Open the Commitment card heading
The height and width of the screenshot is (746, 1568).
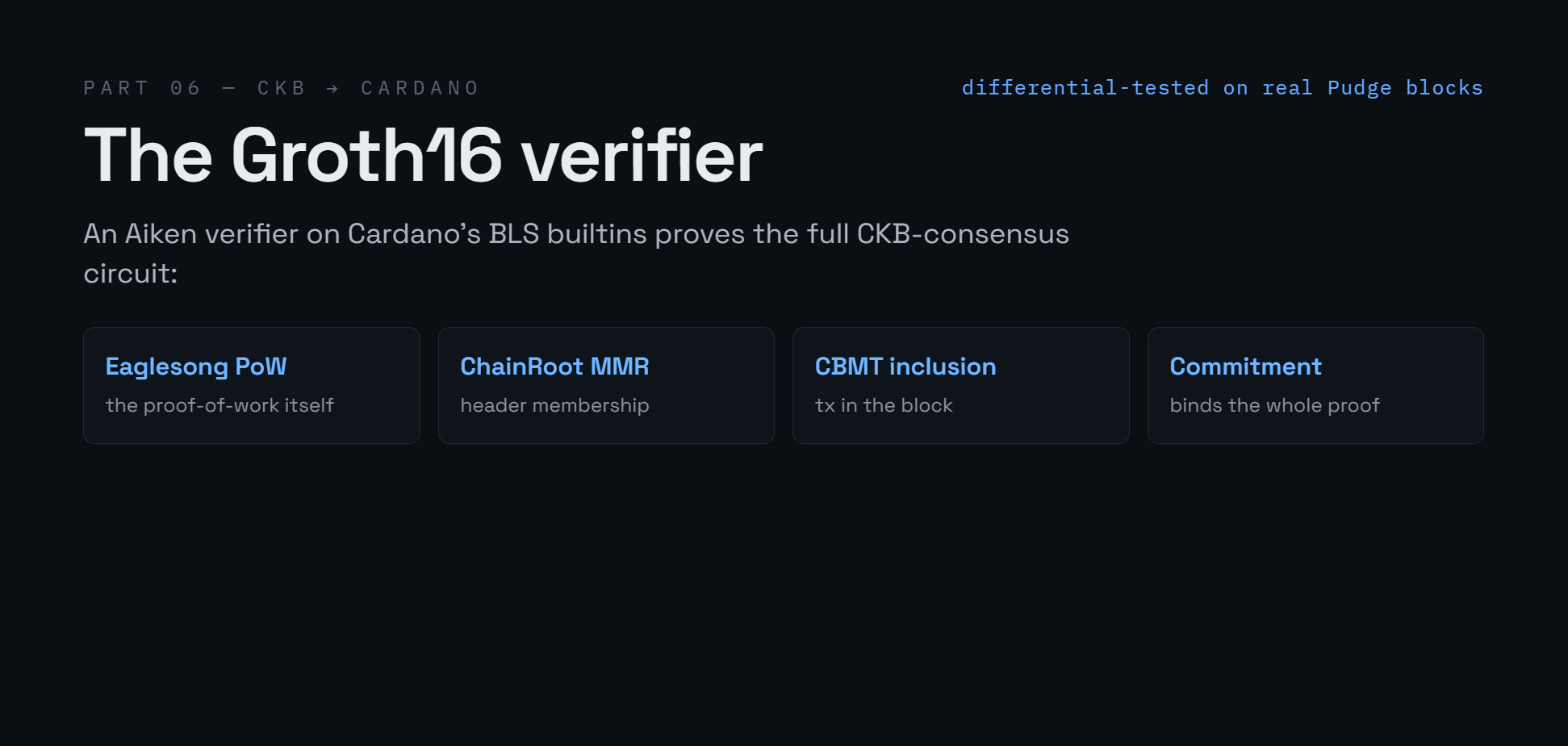point(1245,367)
